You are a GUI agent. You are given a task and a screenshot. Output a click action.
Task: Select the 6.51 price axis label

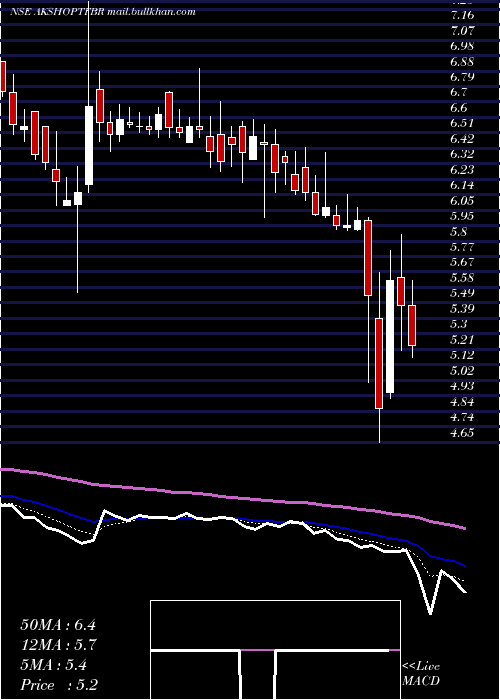pos(463,124)
